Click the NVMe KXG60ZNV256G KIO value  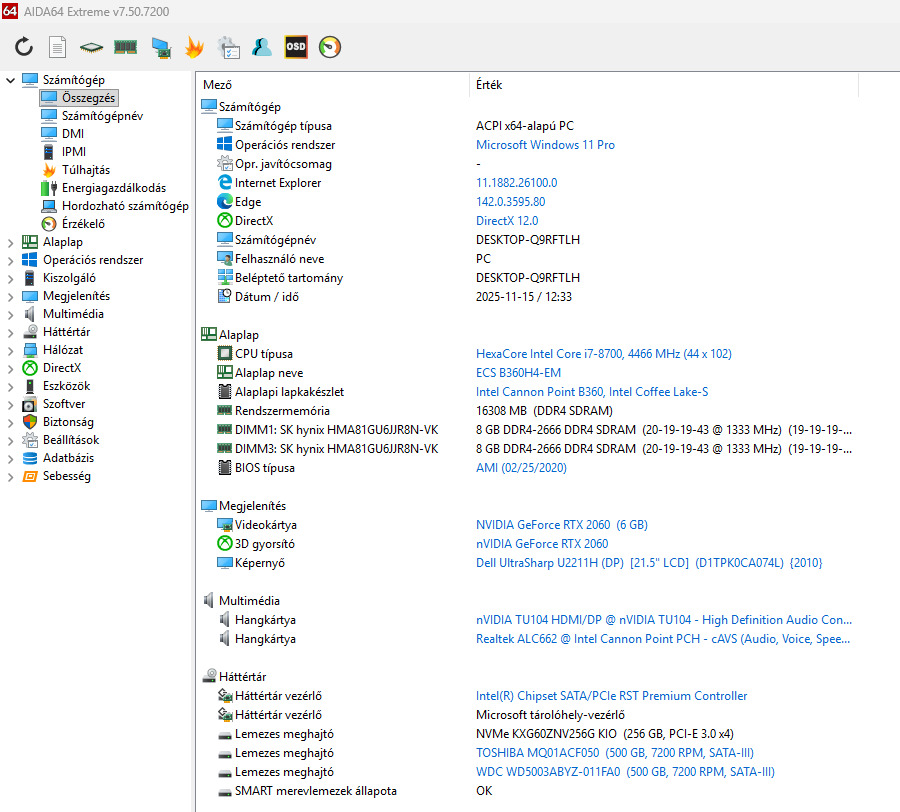[604, 733]
